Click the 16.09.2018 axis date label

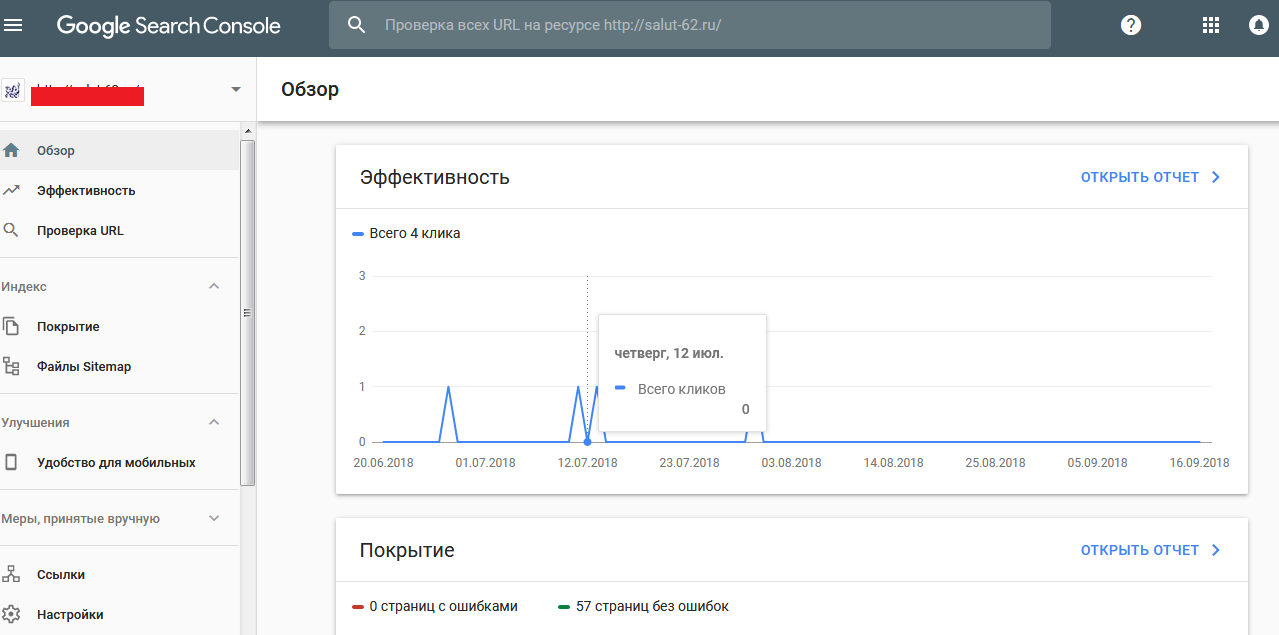point(1199,463)
